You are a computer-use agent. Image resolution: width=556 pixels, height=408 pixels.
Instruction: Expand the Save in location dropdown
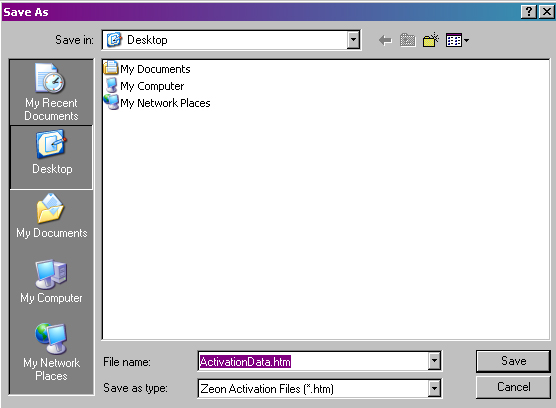pos(353,40)
